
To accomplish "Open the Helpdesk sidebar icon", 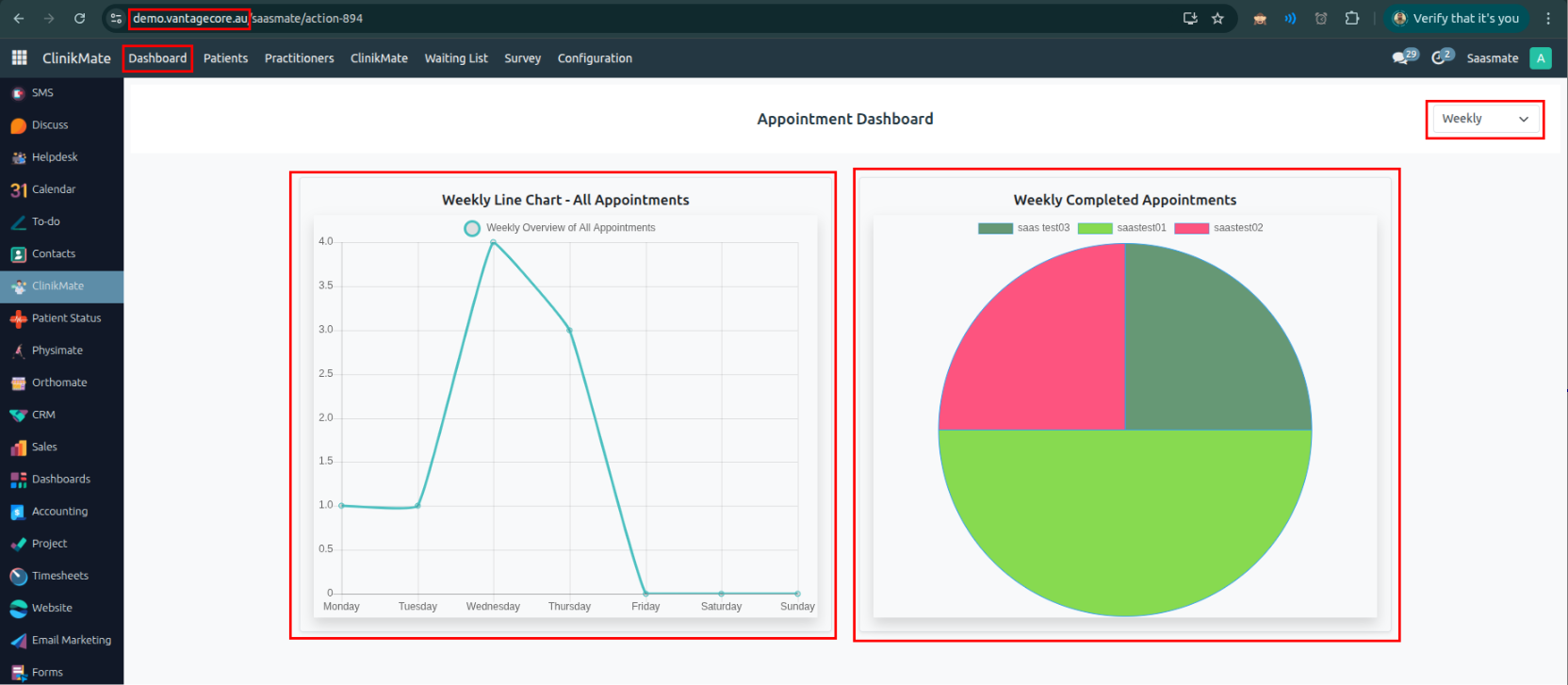I will pyautogui.click(x=18, y=157).
